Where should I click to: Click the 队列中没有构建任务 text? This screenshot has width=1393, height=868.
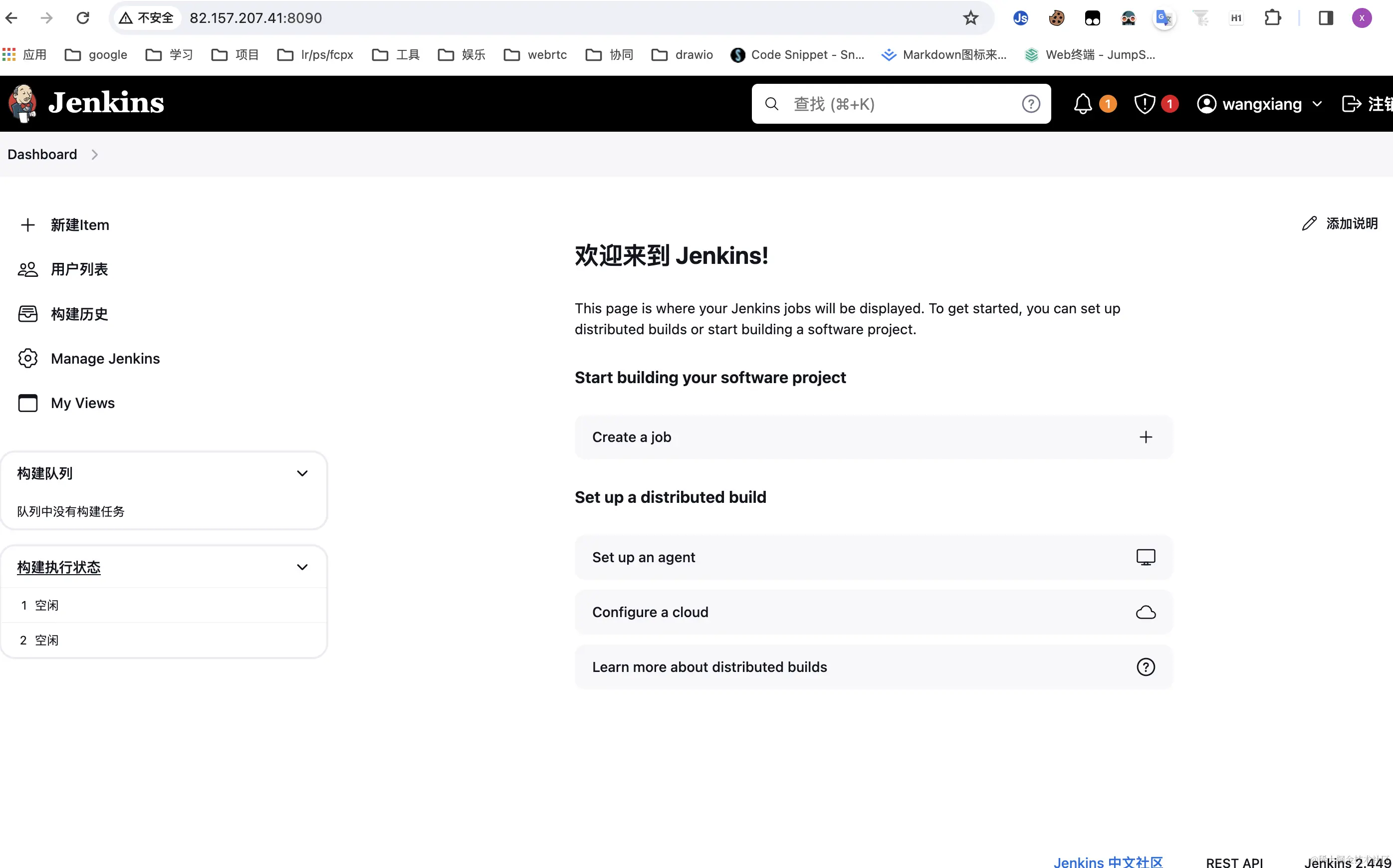[71, 511]
